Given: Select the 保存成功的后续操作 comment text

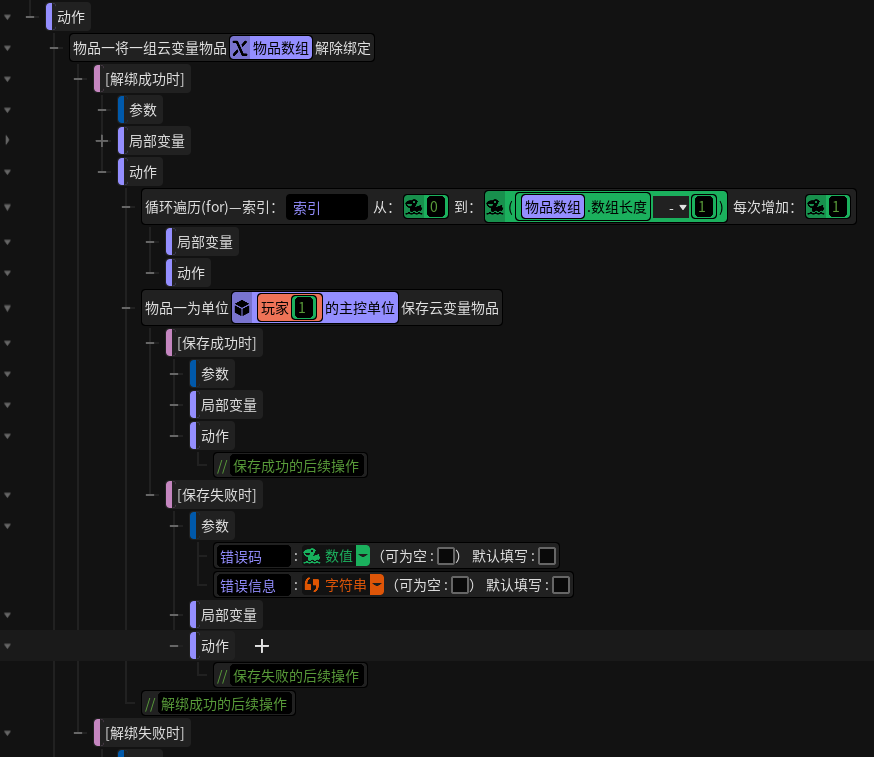Looking at the screenshot, I should click(x=296, y=466).
